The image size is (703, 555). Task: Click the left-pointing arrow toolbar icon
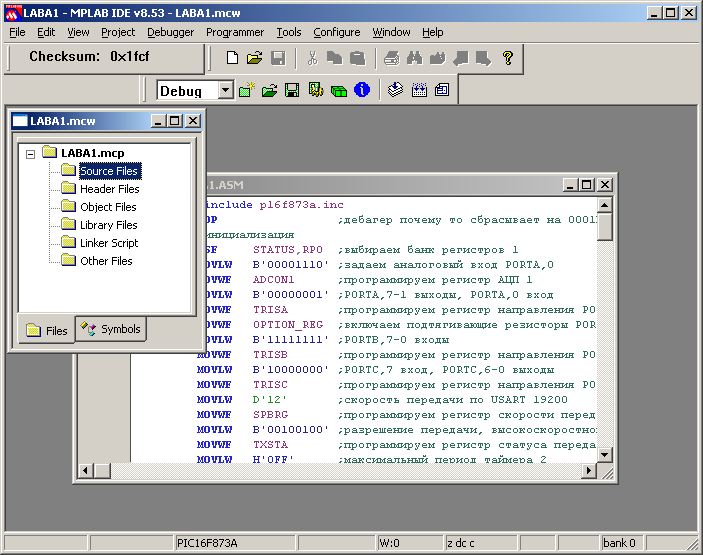461,58
